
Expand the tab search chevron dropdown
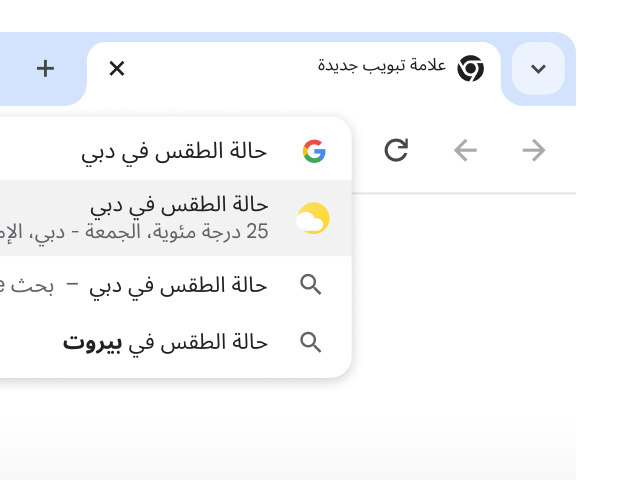click(538, 69)
